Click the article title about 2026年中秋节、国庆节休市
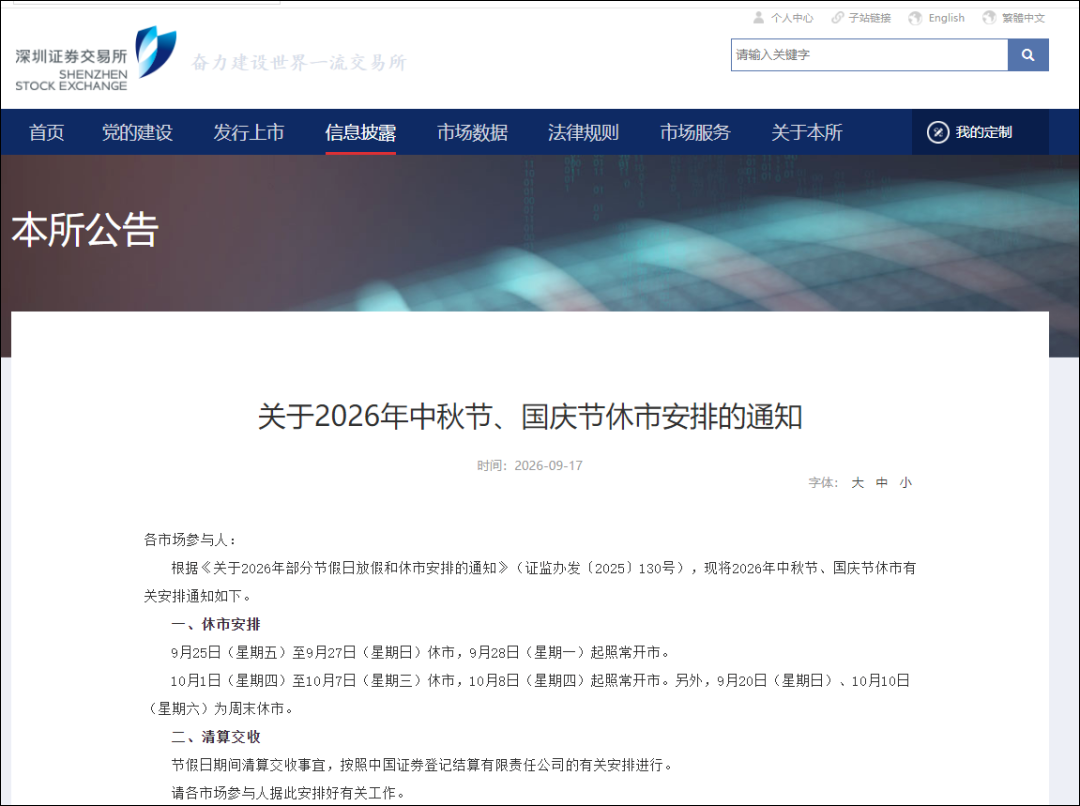 (x=530, y=417)
